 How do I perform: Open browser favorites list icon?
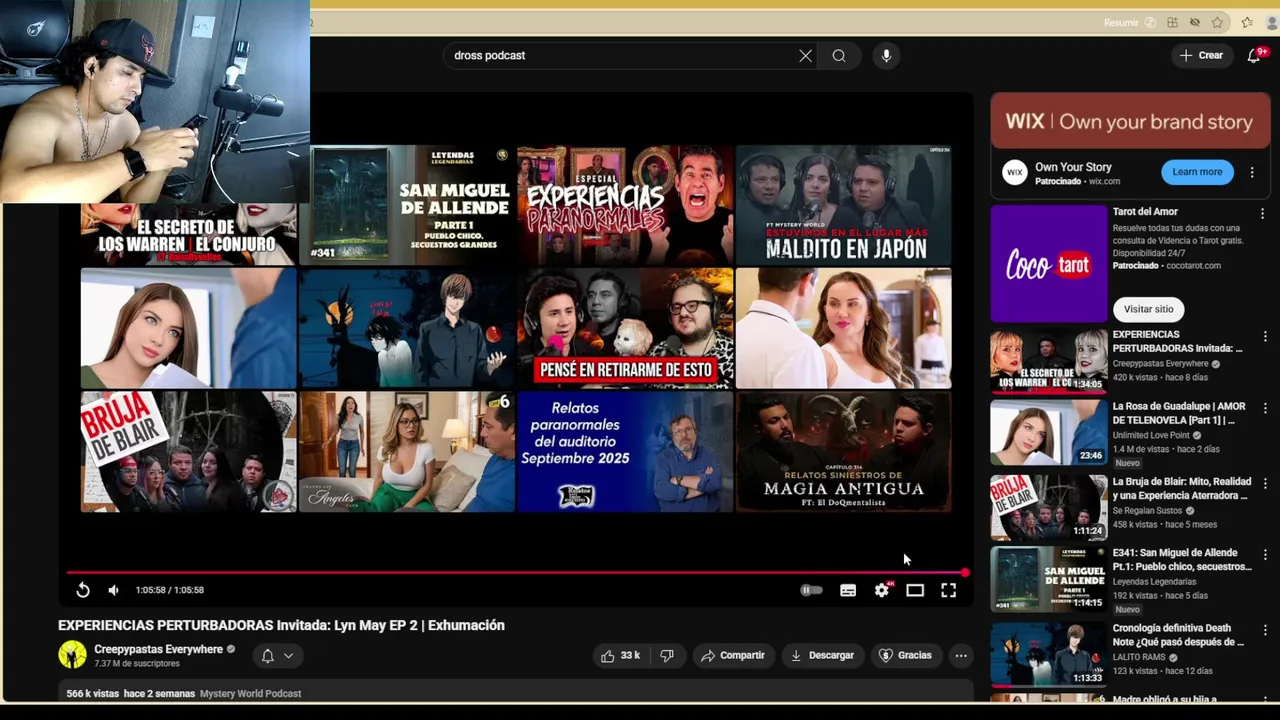click(x=1247, y=23)
